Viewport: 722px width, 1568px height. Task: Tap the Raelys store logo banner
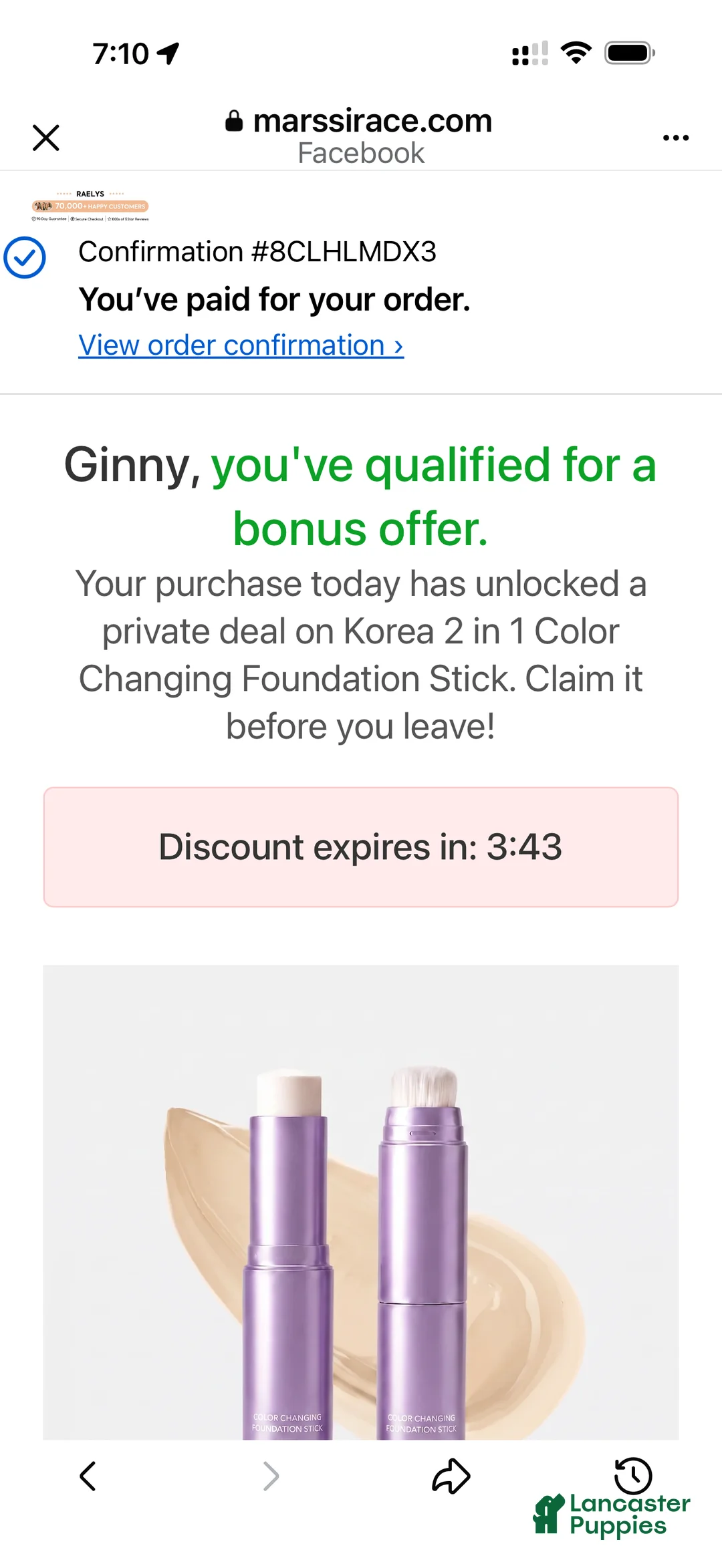(x=90, y=206)
